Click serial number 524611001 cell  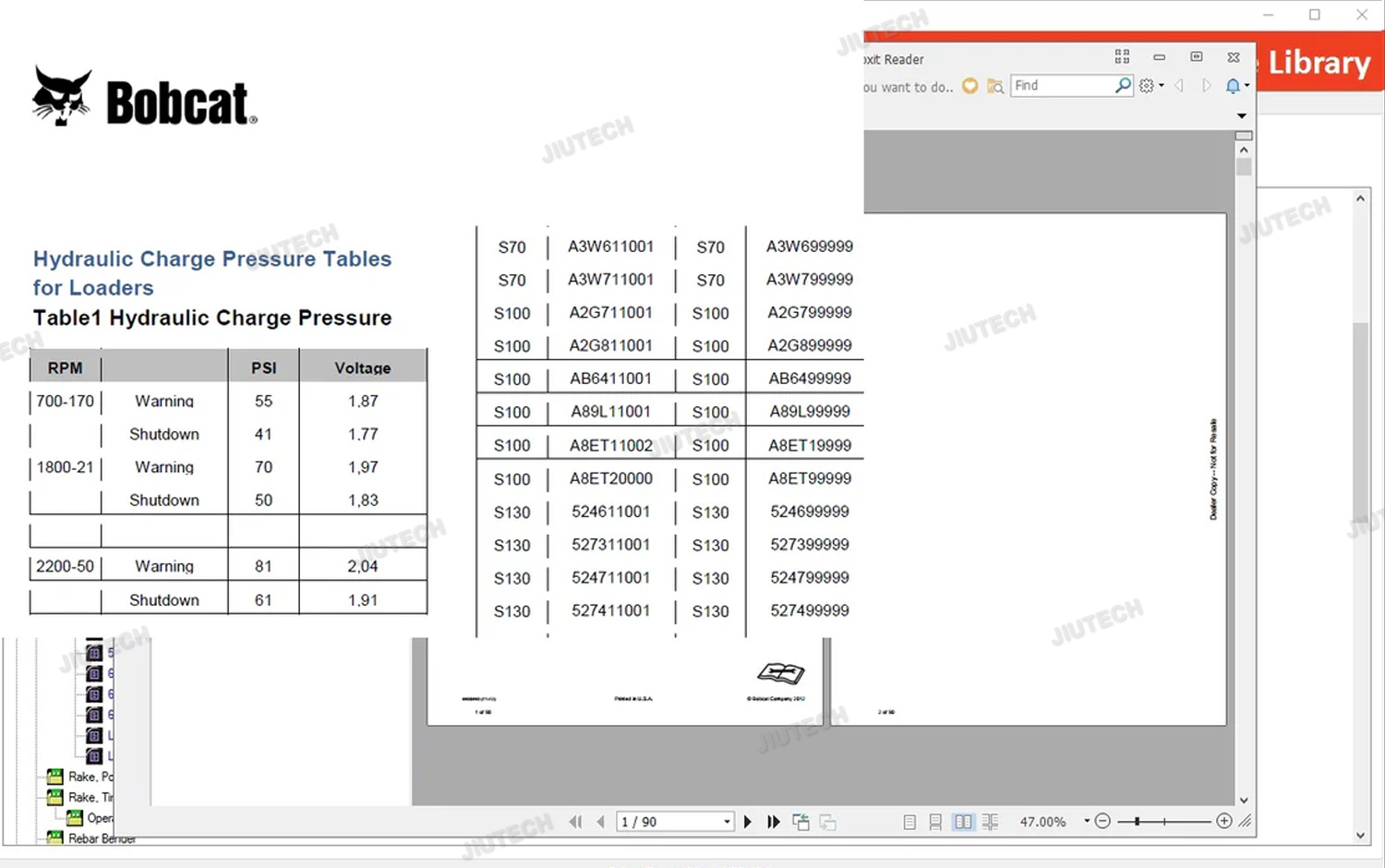tap(610, 512)
